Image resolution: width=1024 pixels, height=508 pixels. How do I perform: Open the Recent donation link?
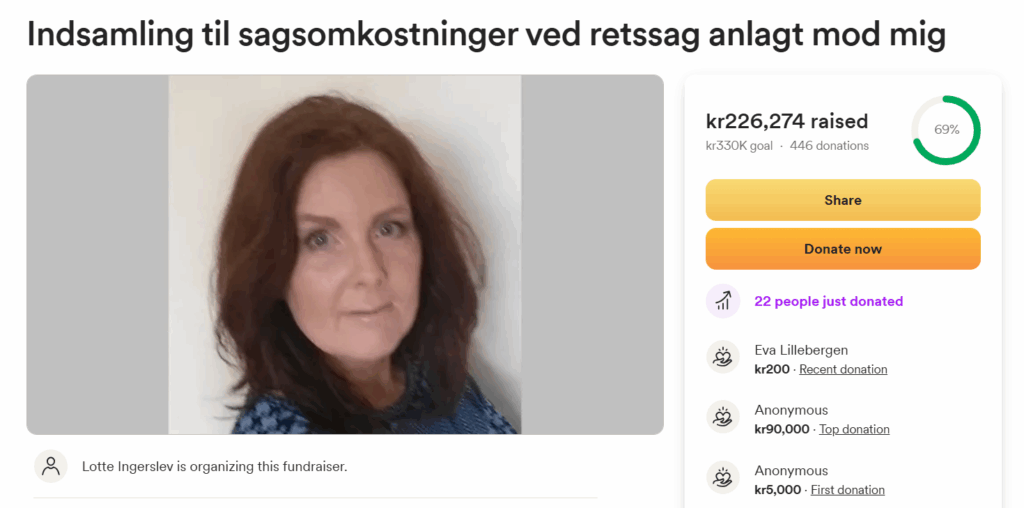pos(843,370)
